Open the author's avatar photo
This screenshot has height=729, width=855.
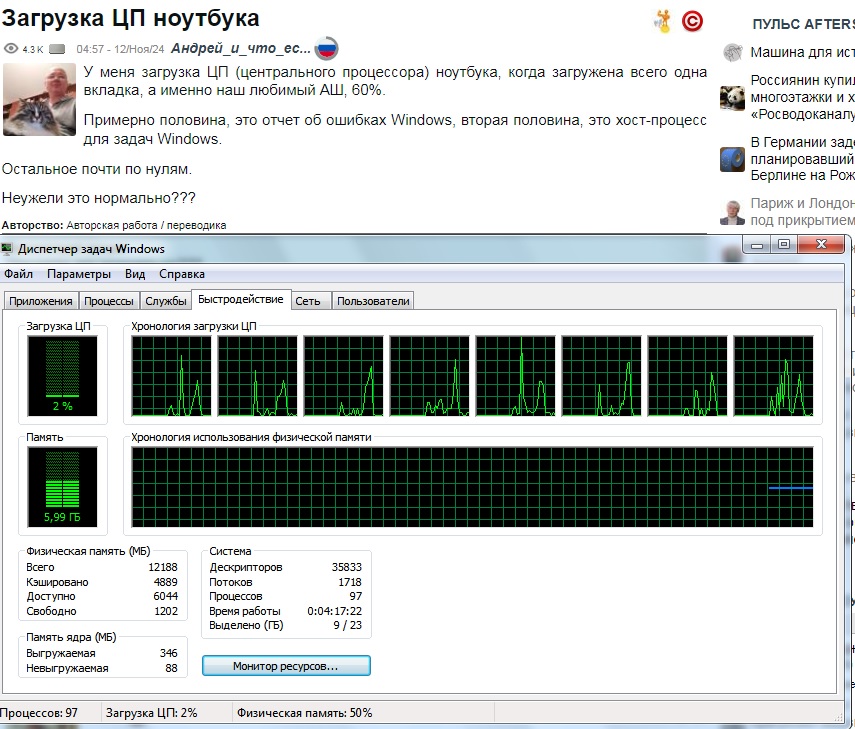click(38, 100)
